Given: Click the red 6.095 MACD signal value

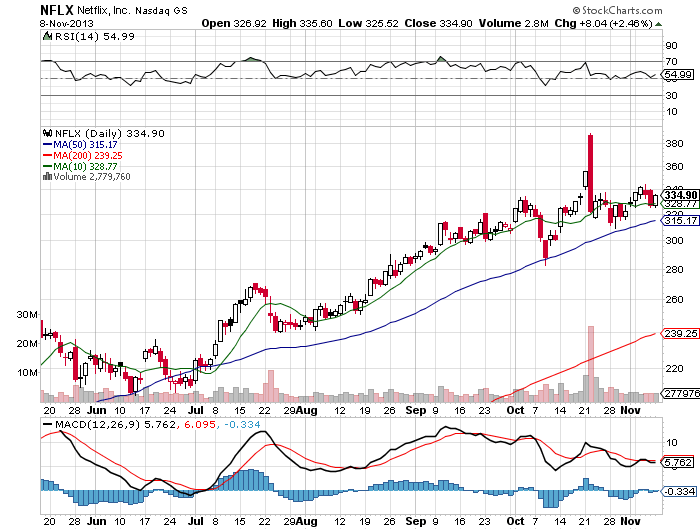Looking at the screenshot, I should [x=200, y=425].
